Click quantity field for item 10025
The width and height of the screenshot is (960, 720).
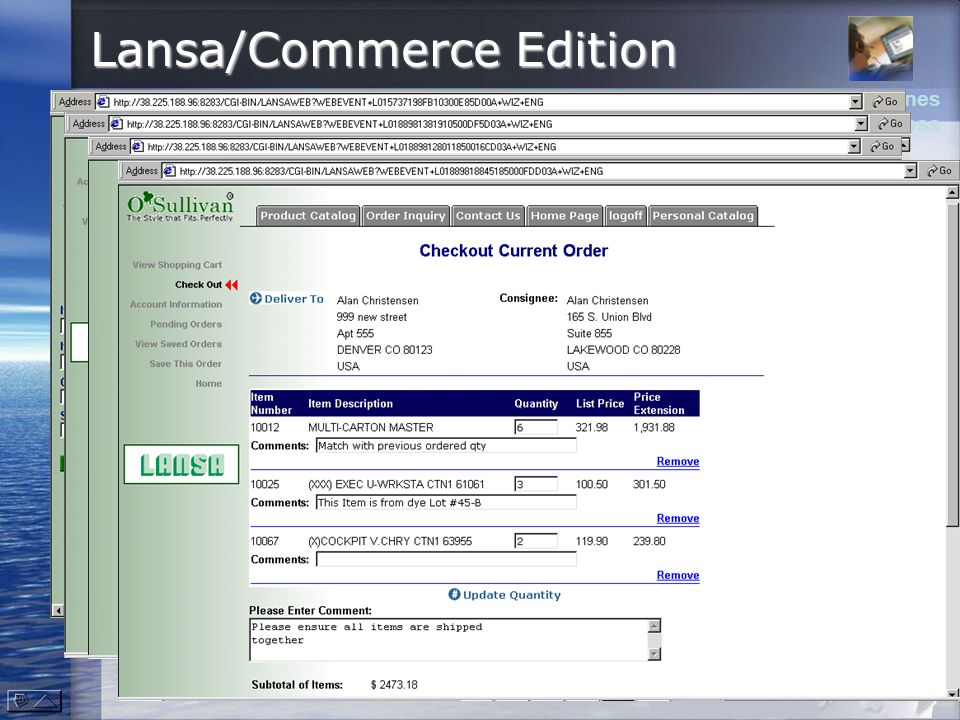click(x=536, y=484)
